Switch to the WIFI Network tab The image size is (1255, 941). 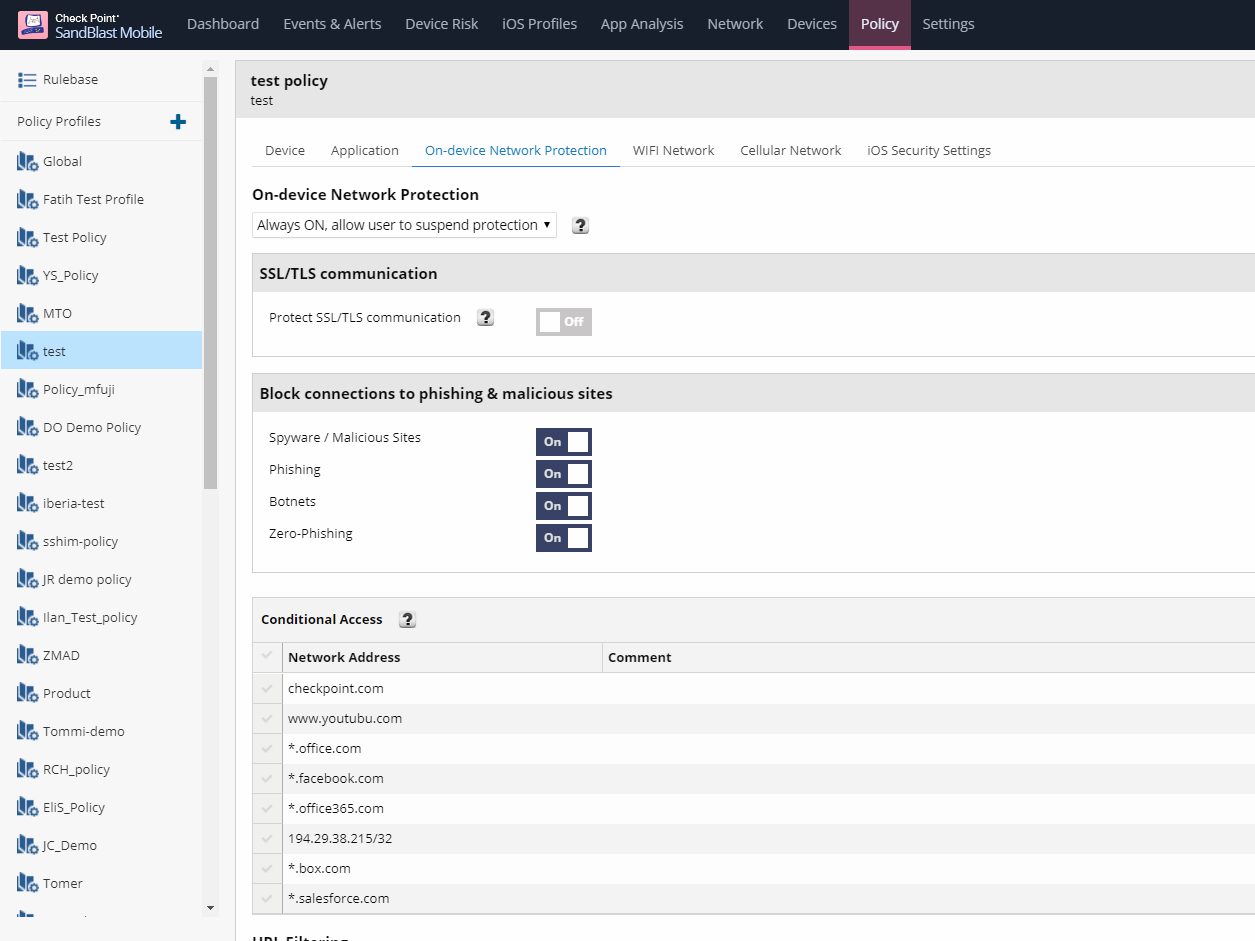point(673,151)
